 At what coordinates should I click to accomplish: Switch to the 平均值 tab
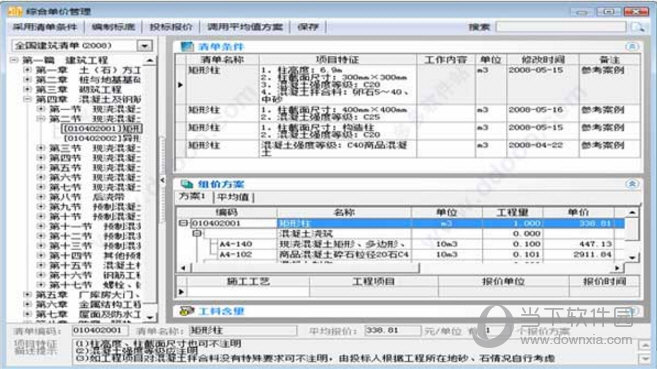coord(233,197)
